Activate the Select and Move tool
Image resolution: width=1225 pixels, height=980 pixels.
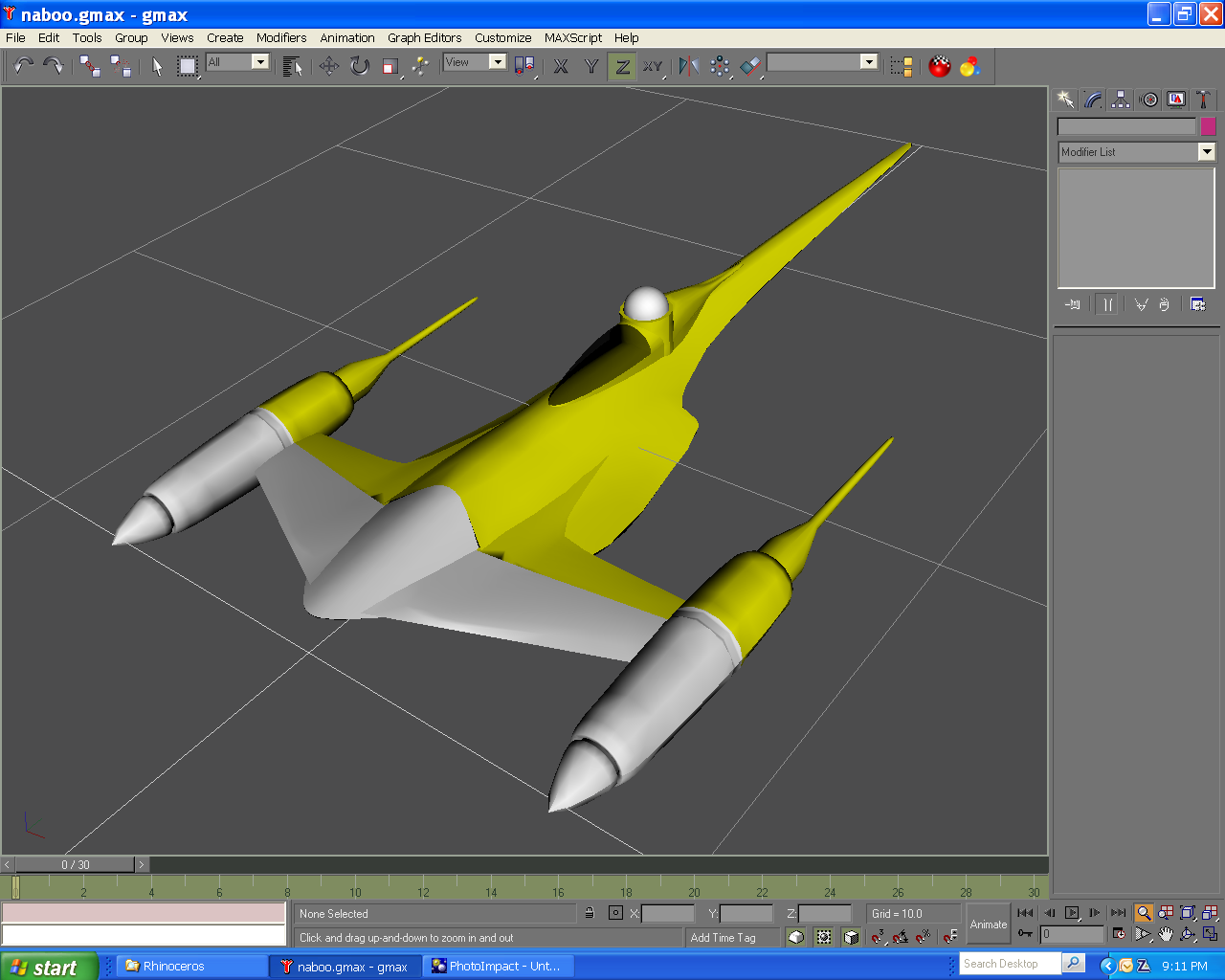pyautogui.click(x=328, y=66)
